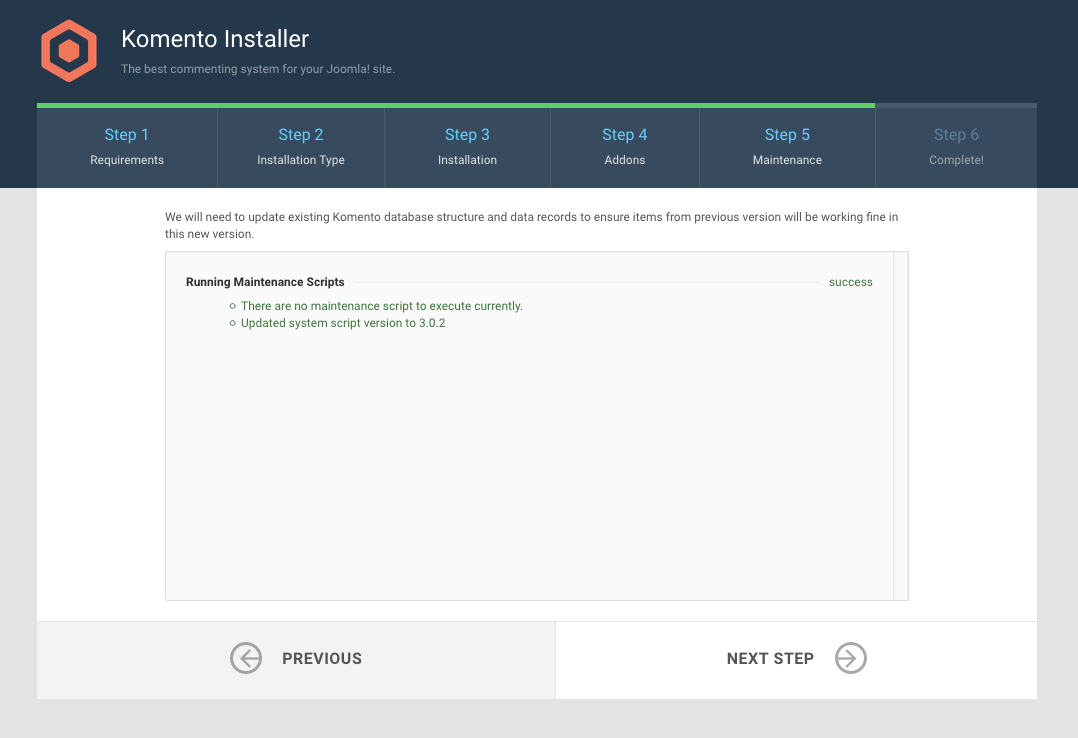Click the right arrow circle icon
Screen dimensions: 1078x738
tap(850, 658)
